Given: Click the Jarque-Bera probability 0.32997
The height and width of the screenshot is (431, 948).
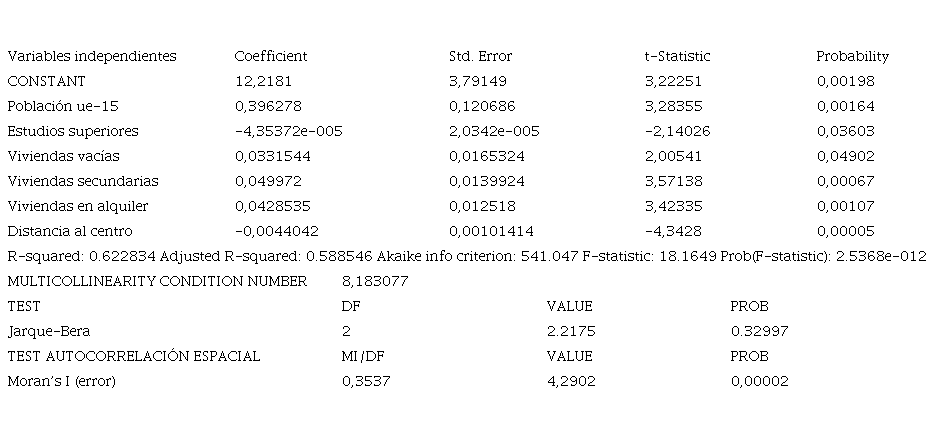Looking at the screenshot, I should [756, 331].
